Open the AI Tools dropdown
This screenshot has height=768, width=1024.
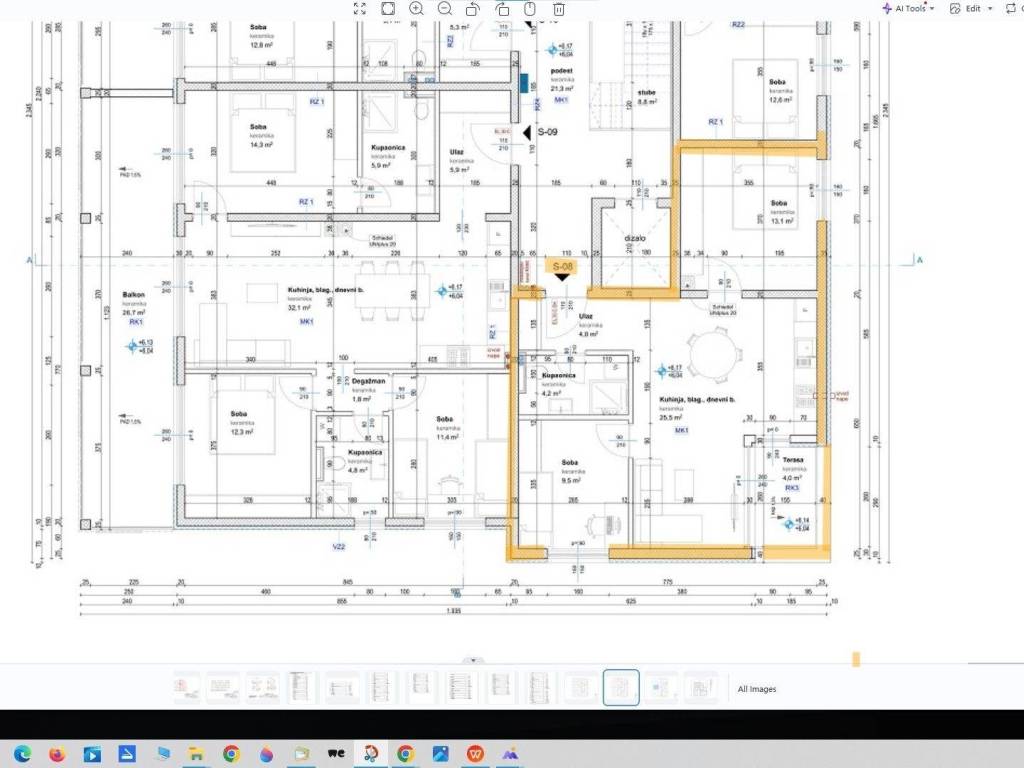[x=908, y=8]
